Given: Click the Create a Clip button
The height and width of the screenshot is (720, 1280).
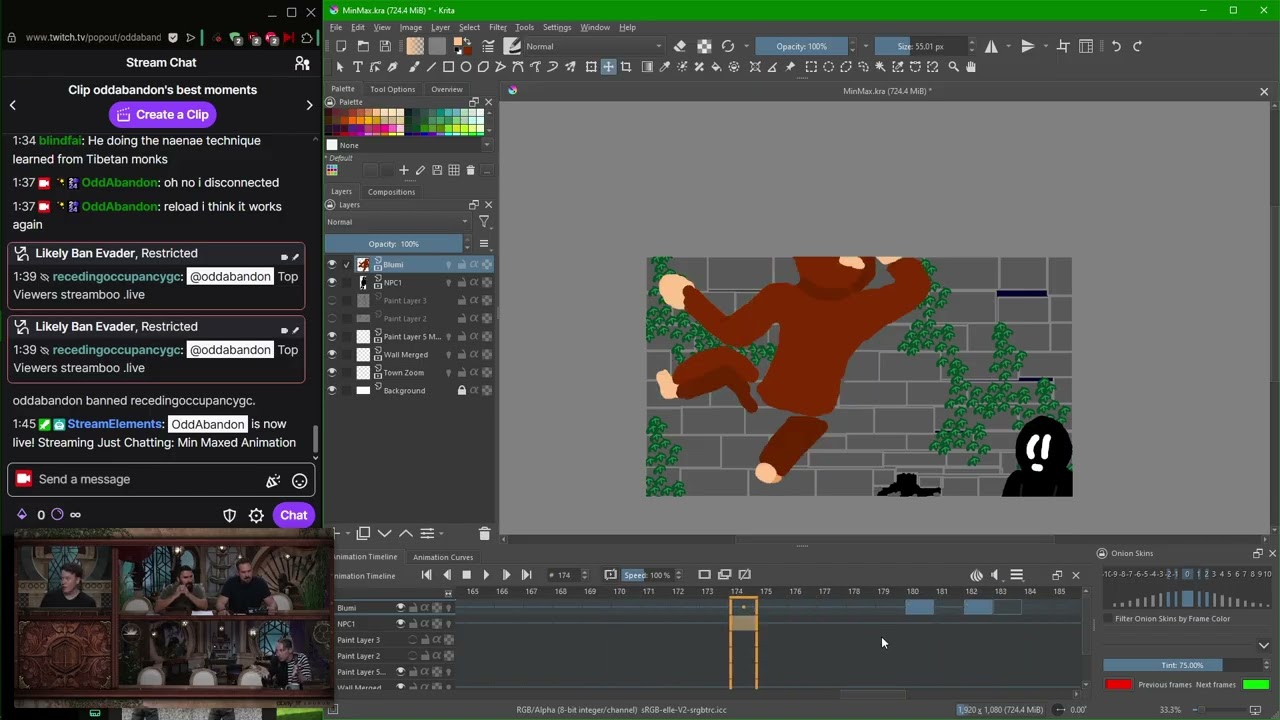Looking at the screenshot, I should (x=162, y=115).
